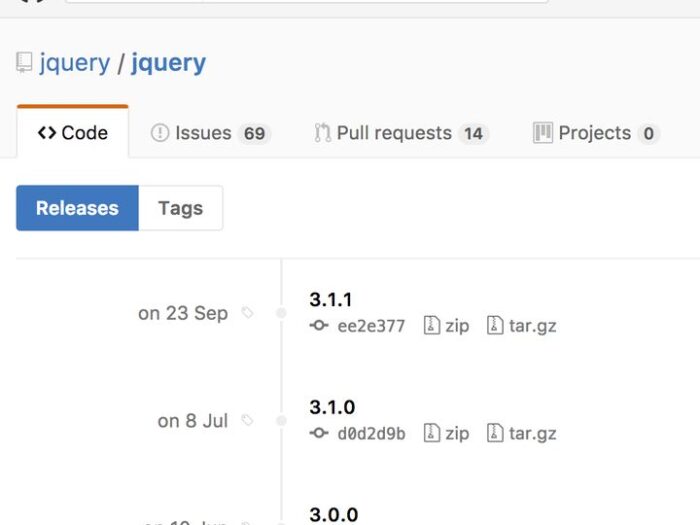The width and height of the screenshot is (700, 525).
Task: Download zip for release 3.1.1
Action: click(x=446, y=326)
